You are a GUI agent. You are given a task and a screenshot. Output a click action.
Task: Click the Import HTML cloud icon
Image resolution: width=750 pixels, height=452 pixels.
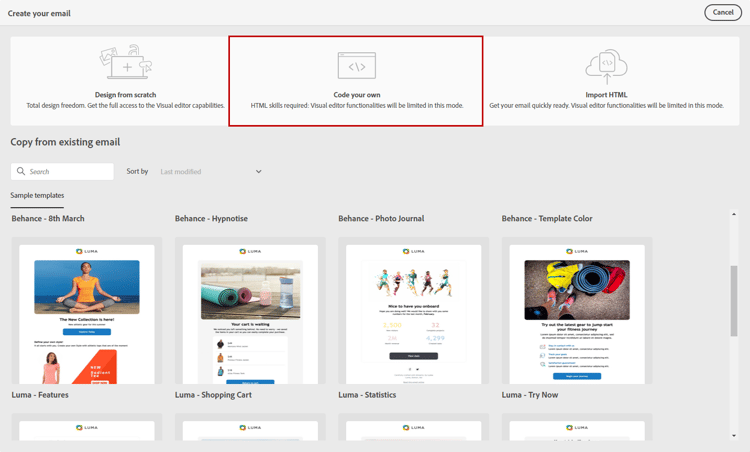coord(607,66)
